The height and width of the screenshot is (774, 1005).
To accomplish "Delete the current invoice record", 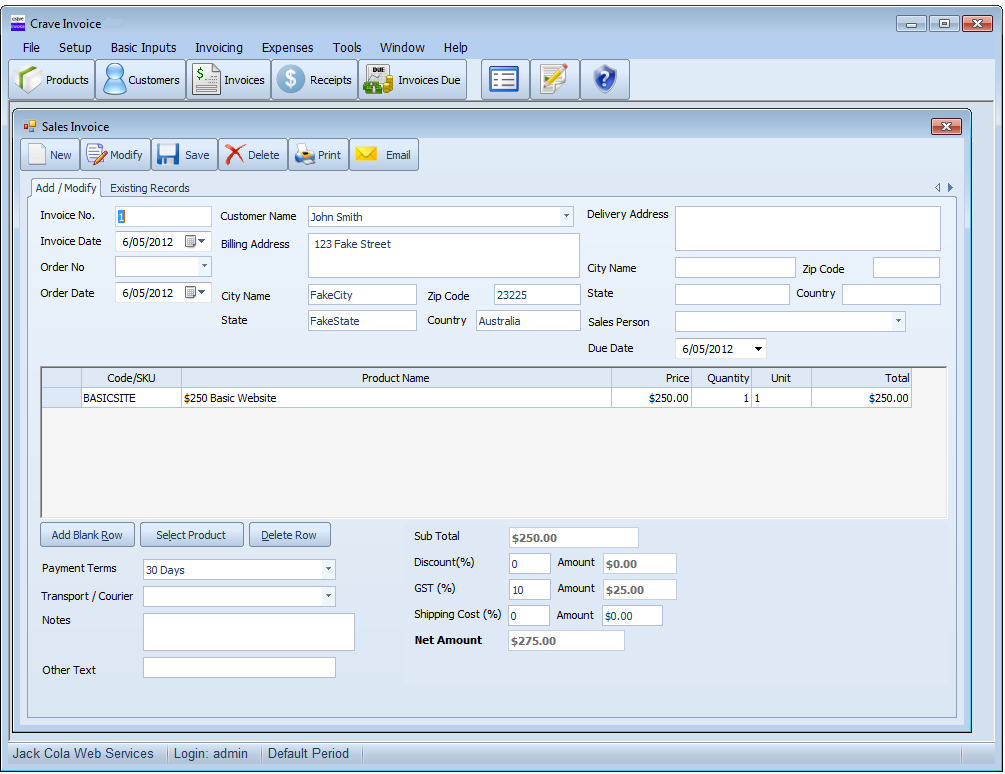I will 252,155.
